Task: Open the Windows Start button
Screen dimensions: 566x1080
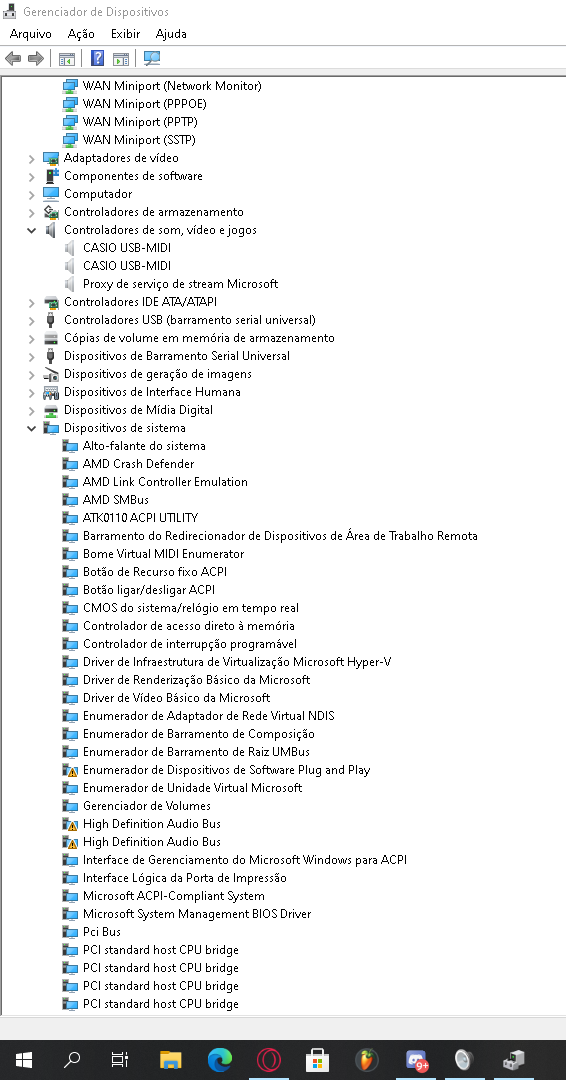Action: (x=23, y=1059)
